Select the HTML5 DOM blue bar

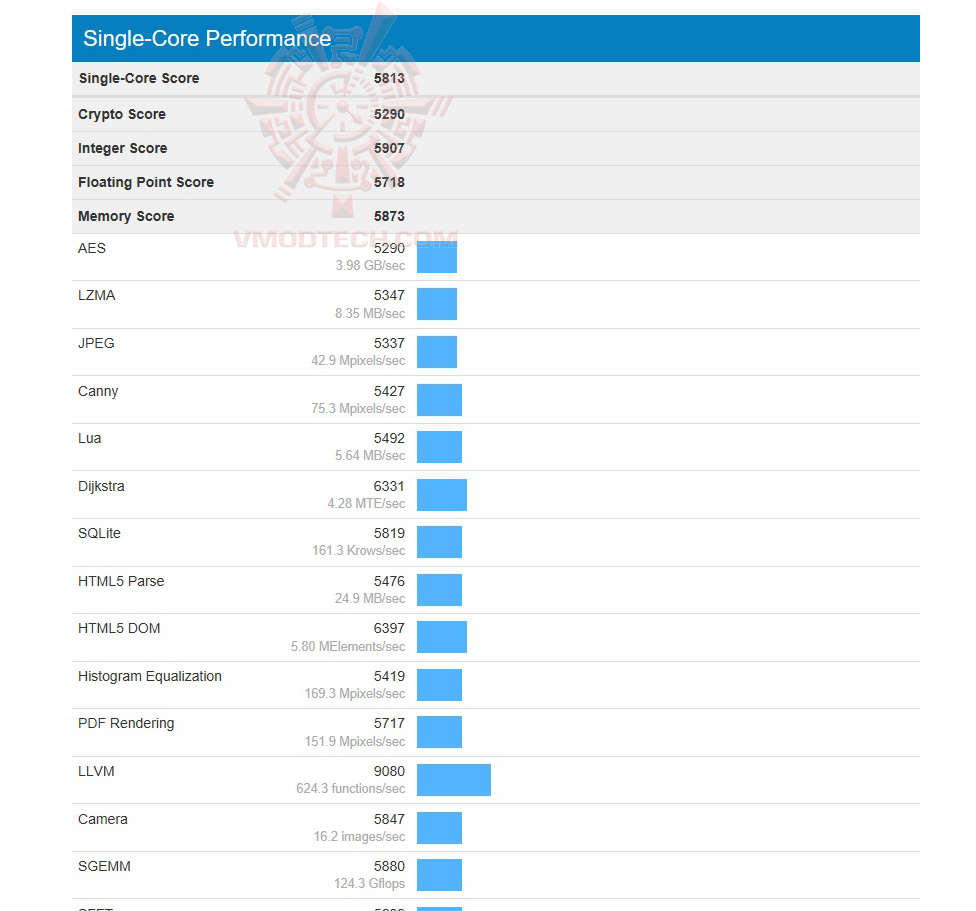(442, 637)
